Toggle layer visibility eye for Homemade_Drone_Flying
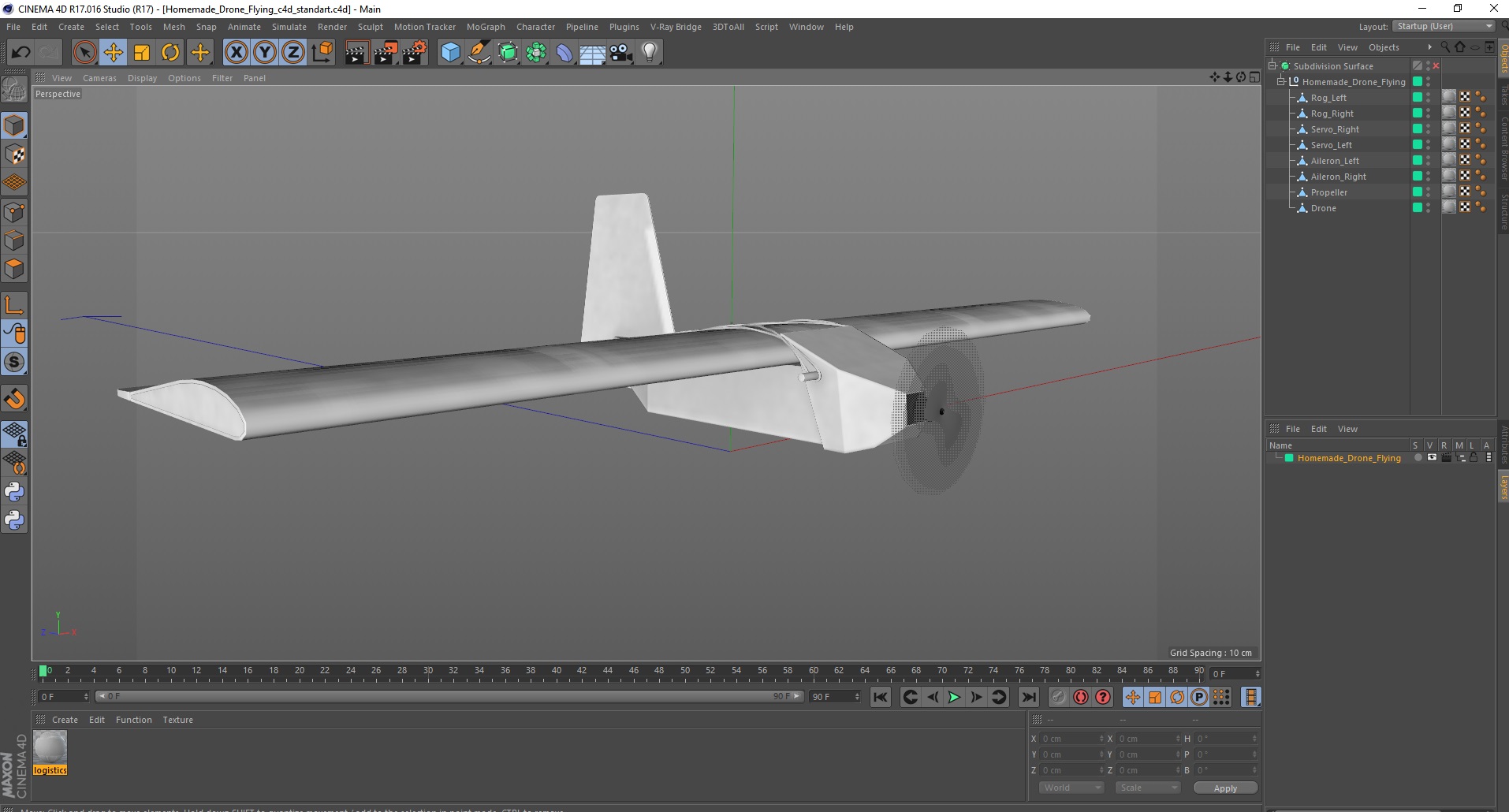 coord(1432,458)
